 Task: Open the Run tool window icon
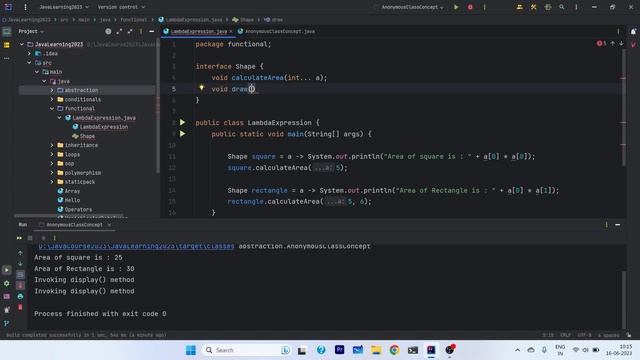point(7,270)
